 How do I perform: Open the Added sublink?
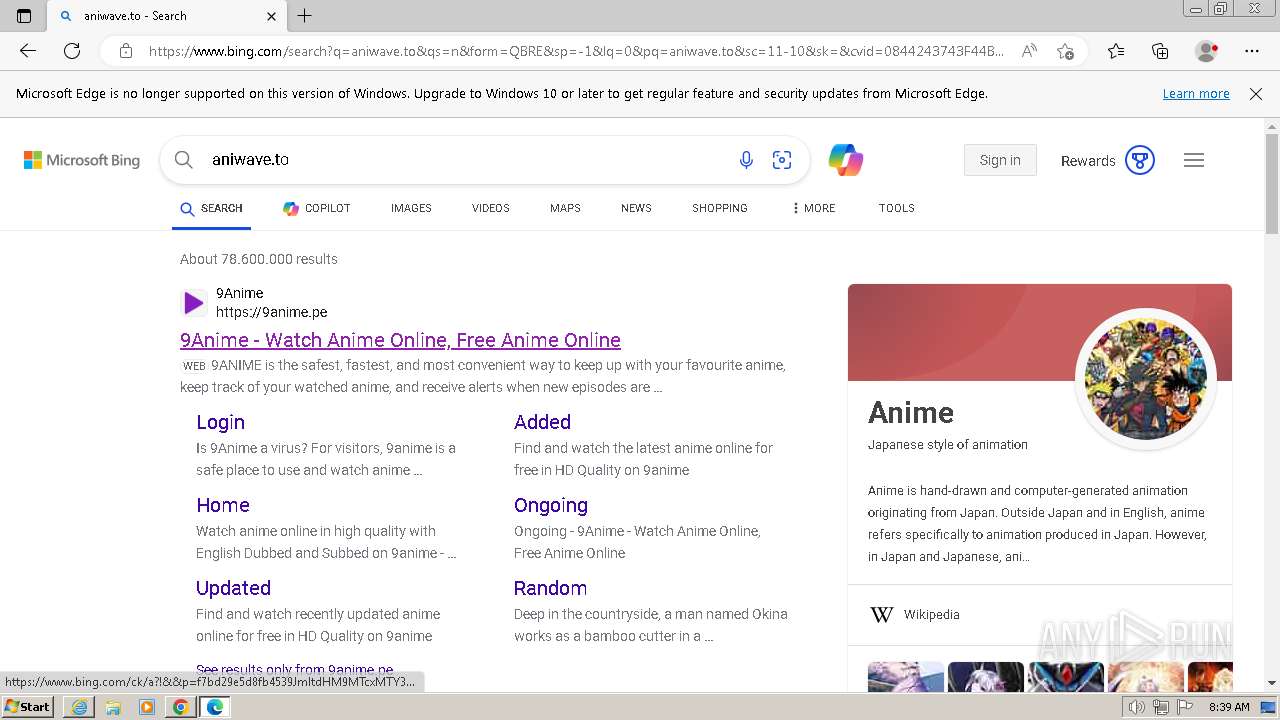542,422
